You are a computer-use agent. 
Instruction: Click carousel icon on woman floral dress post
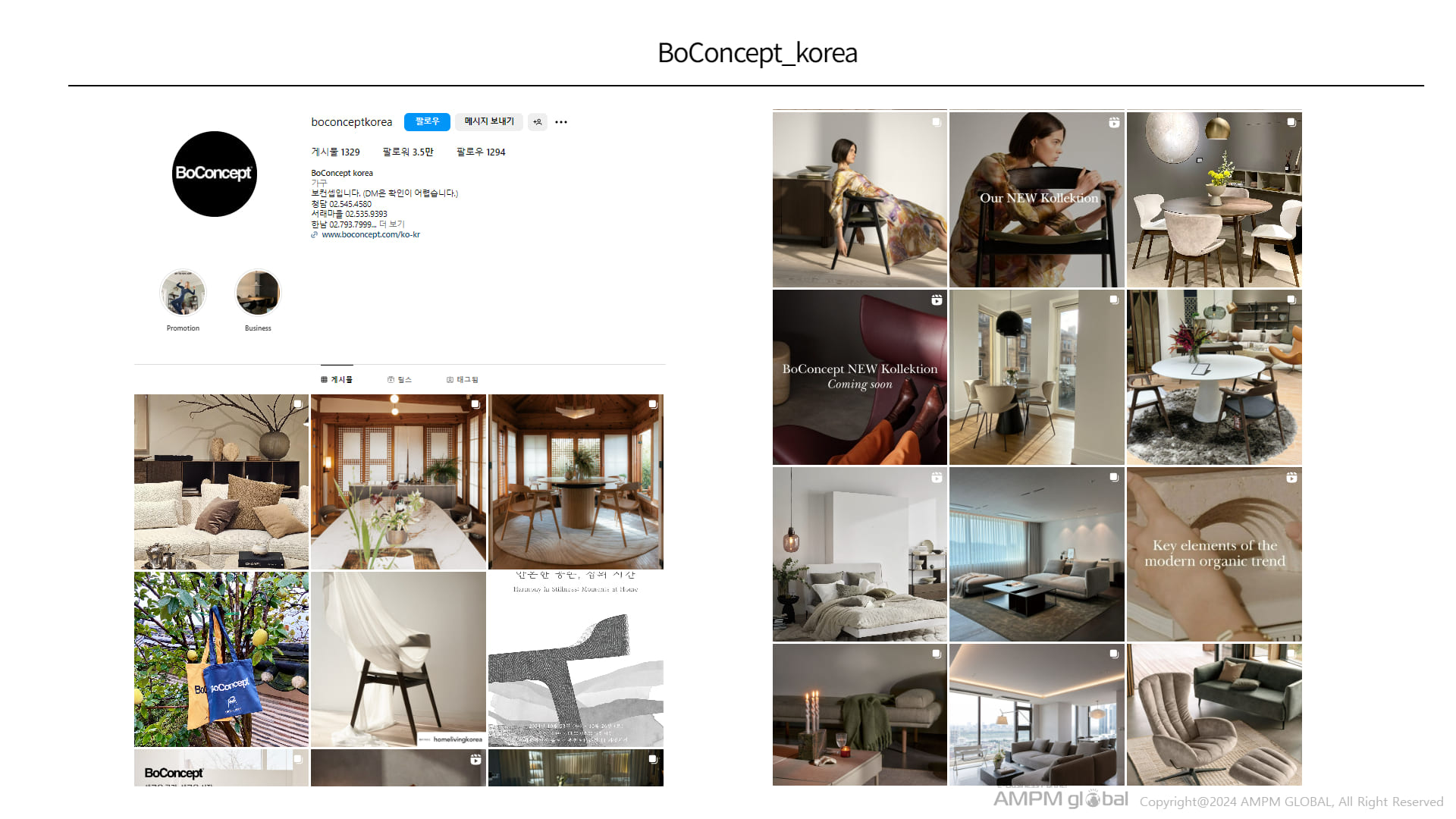tap(937, 122)
